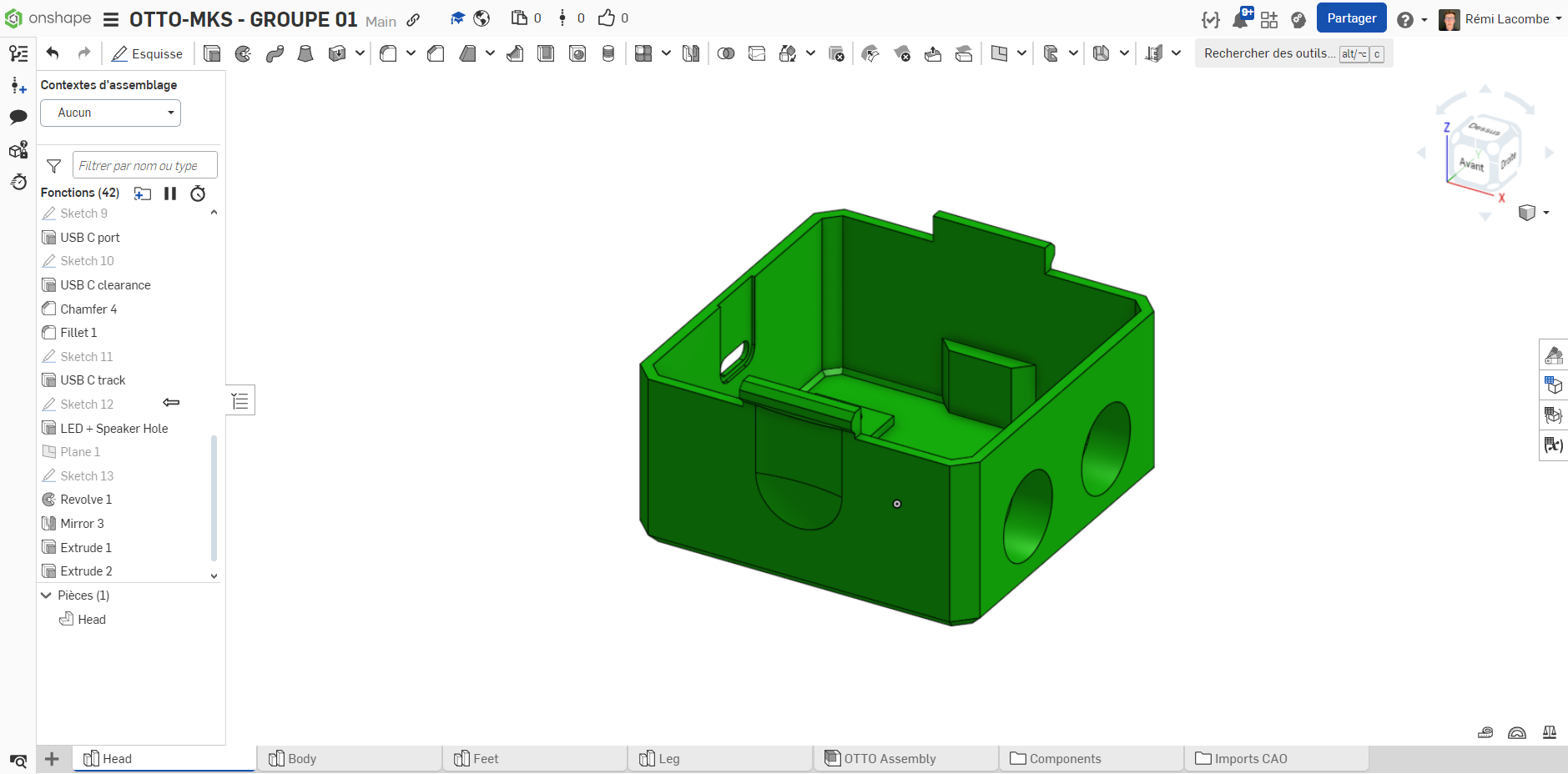1568x774 pixels.
Task: Select the Revolve tool in toolbar
Action: [243, 54]
